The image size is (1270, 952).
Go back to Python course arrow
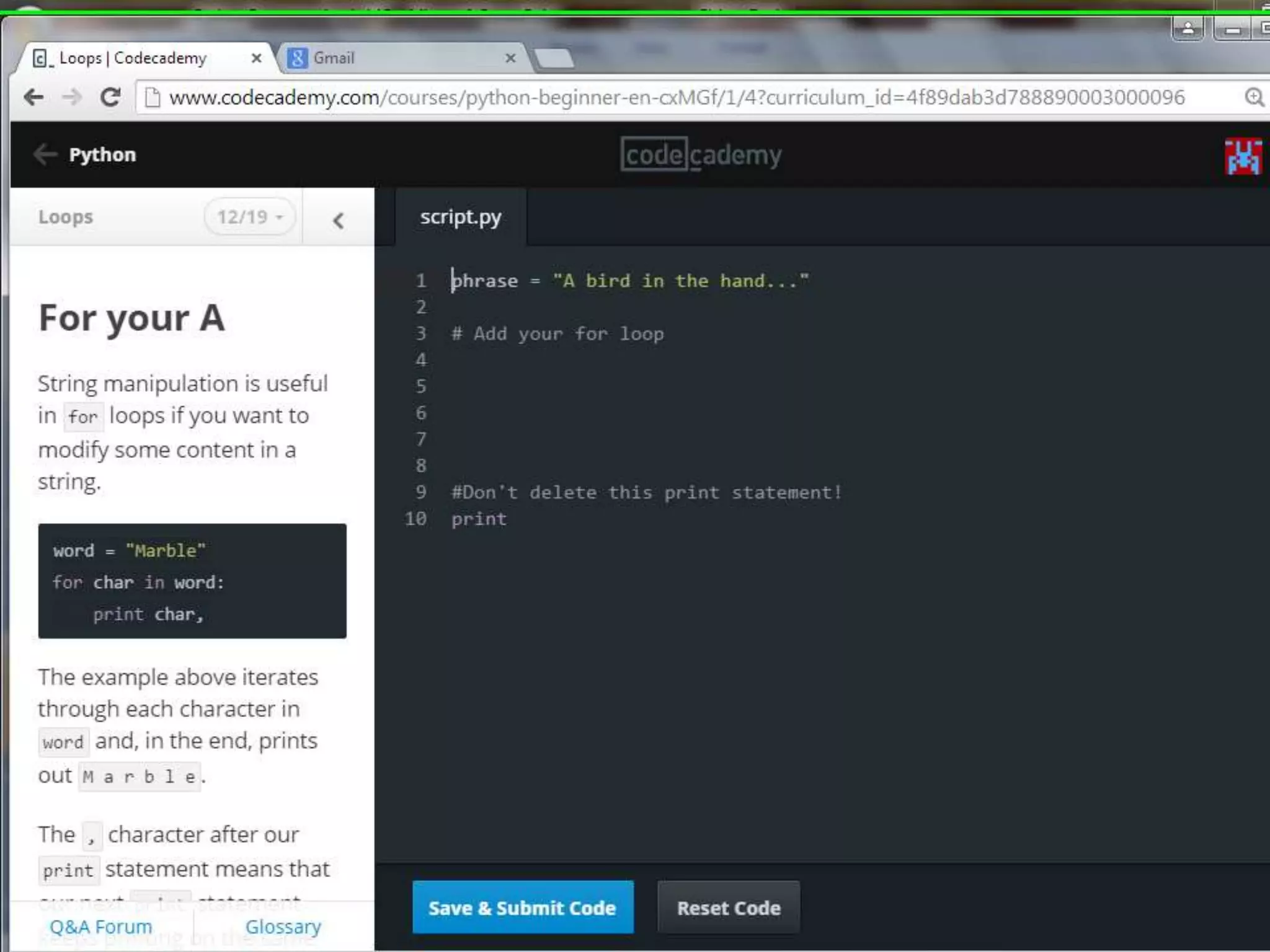point(45,154)
